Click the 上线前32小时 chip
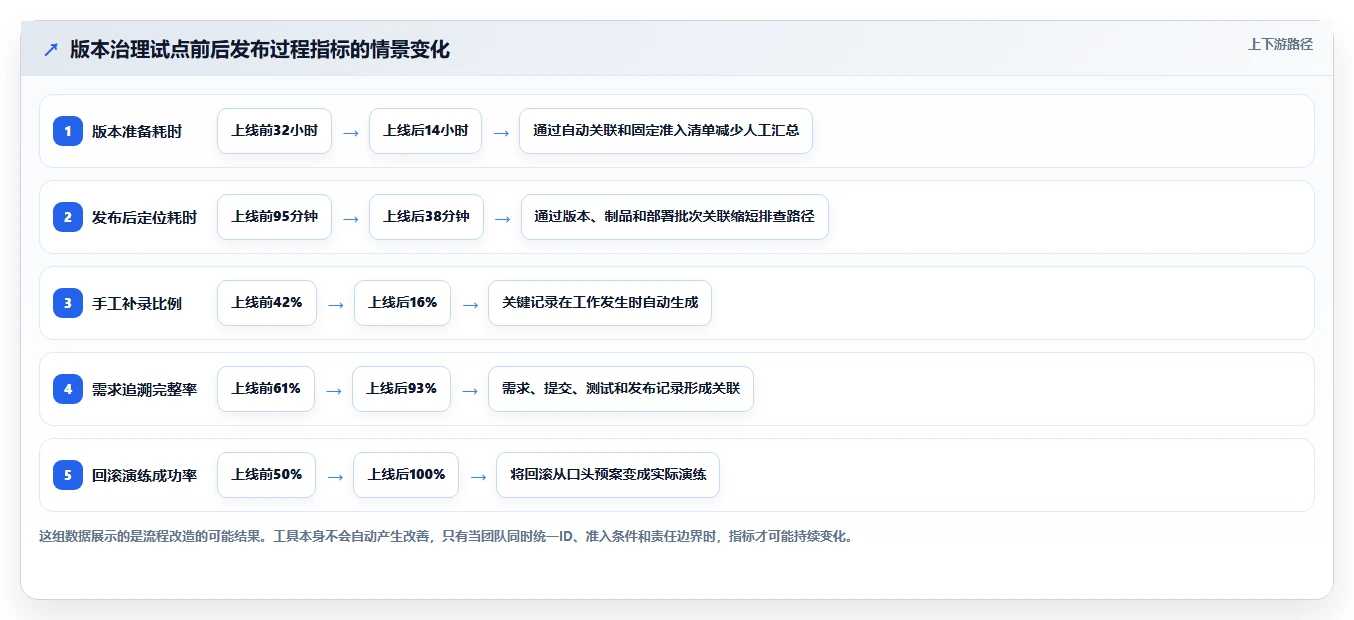1354x620 pixels. [274, 131]
